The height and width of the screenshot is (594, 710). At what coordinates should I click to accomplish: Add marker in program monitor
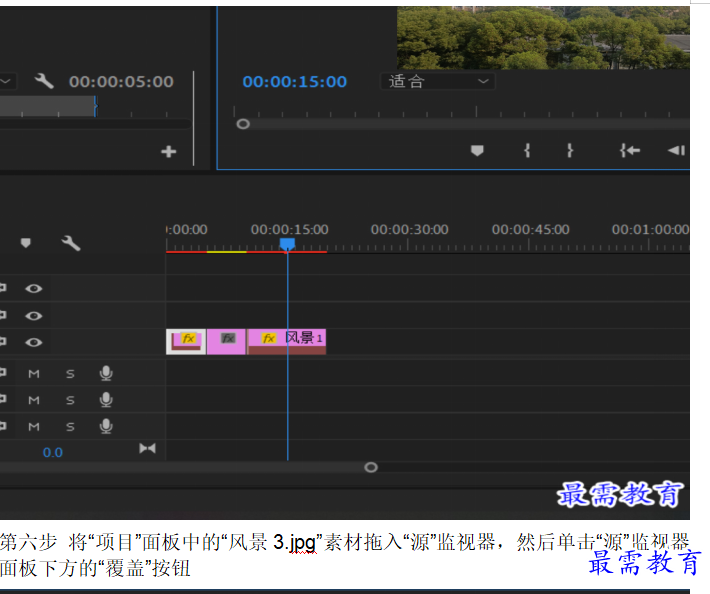[477, 150]
